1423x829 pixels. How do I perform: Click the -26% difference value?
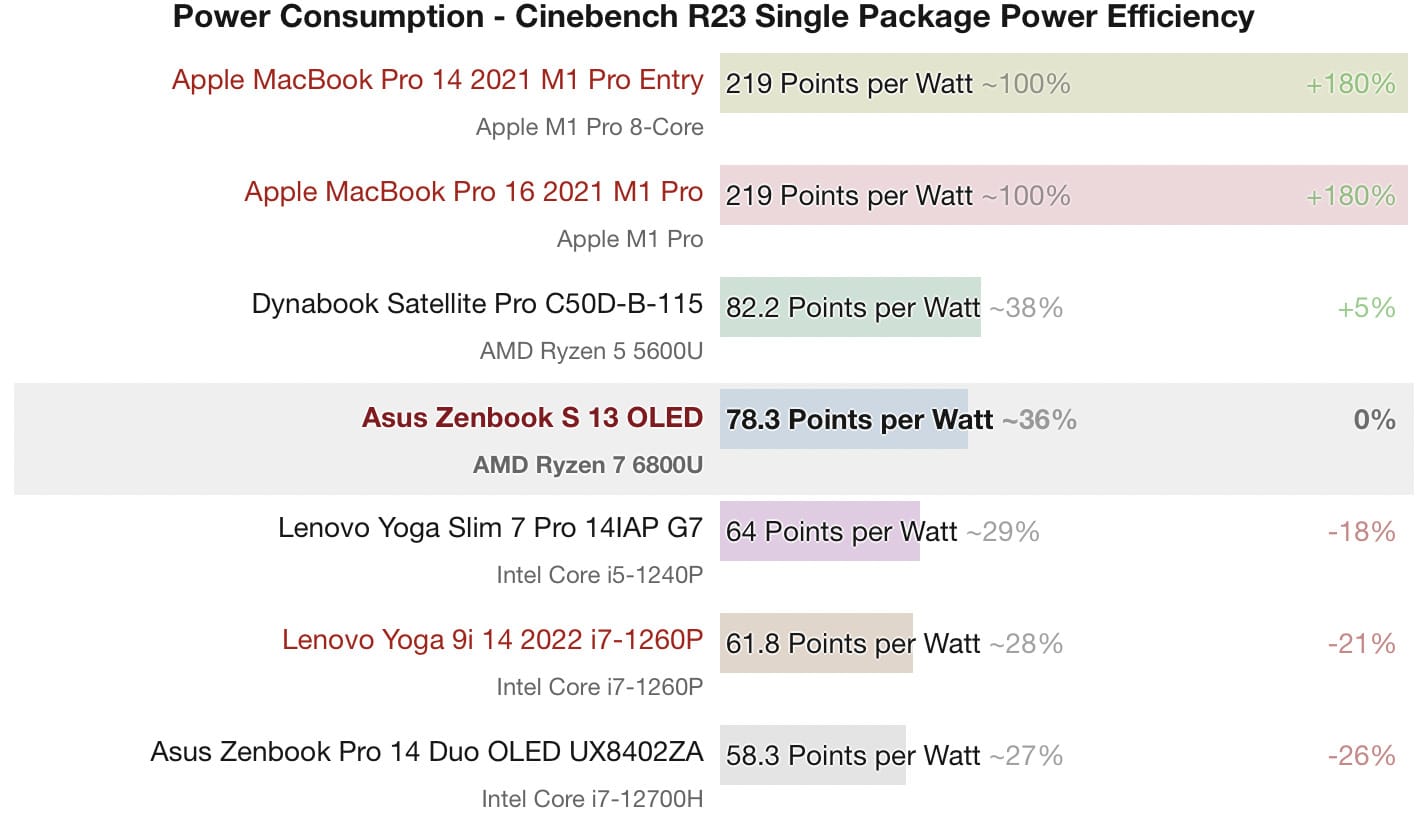(1362, 756)
